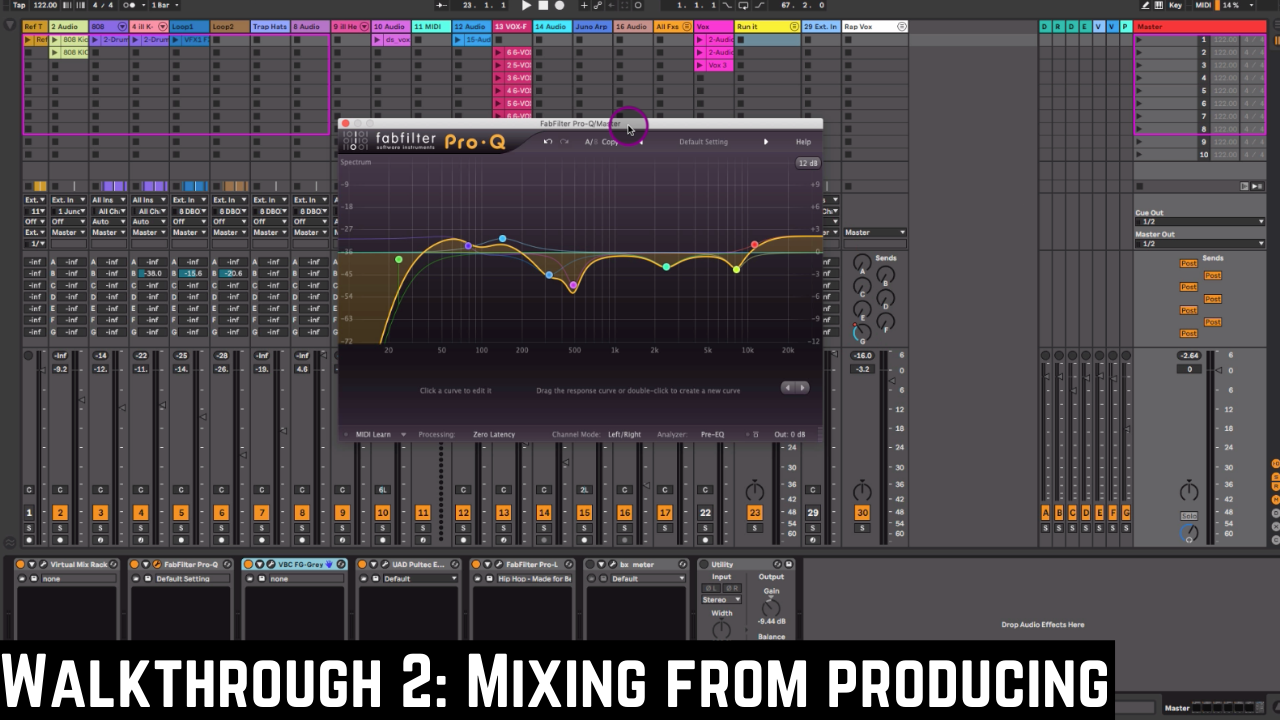The height and width of the screenshot is (720, 1280).
Task: Toggle Virtual Mix Rack device on/off
Action: pyautogui.click(x=21, y=564)
